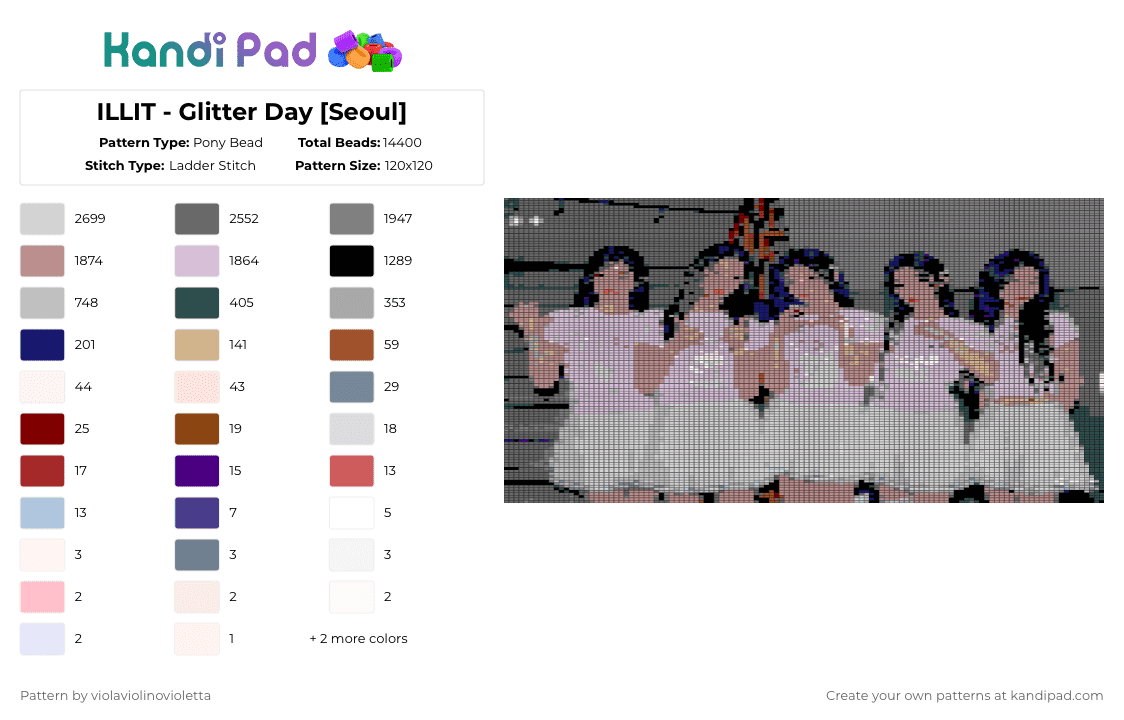Select the light gray swatch with 2699 beads

[x=42, y=219]
